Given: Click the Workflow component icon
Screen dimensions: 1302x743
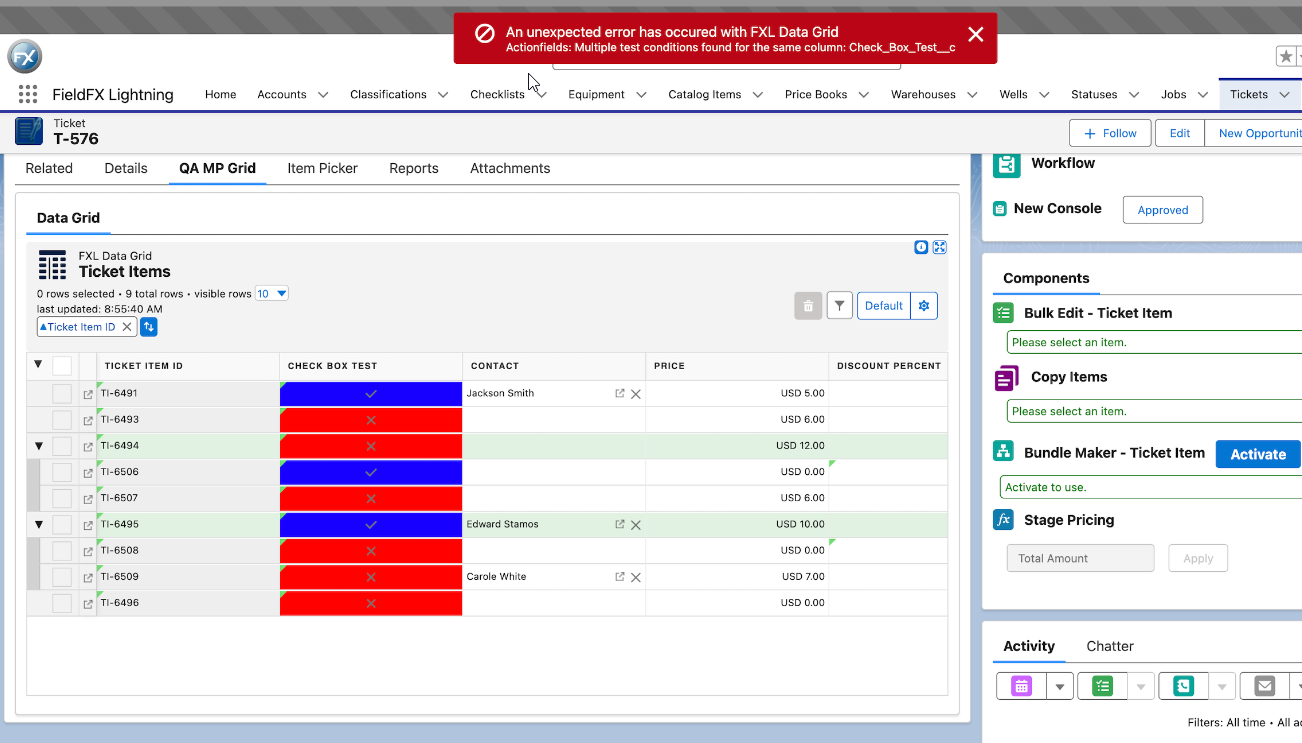Looking at the screenshot, I should pos(1006,165).
